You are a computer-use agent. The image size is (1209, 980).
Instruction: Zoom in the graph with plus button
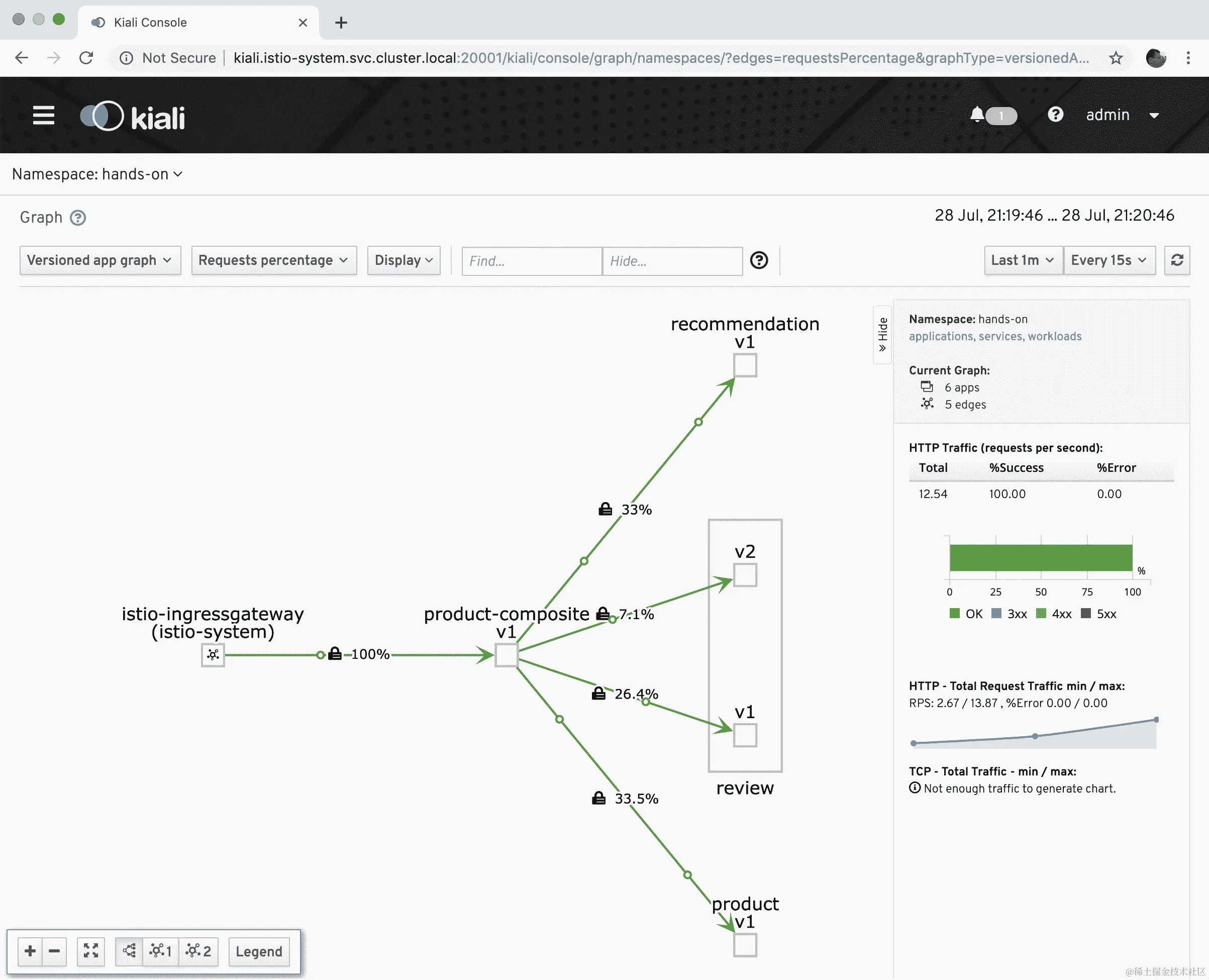pyautogui.click(x=31, y=951)
